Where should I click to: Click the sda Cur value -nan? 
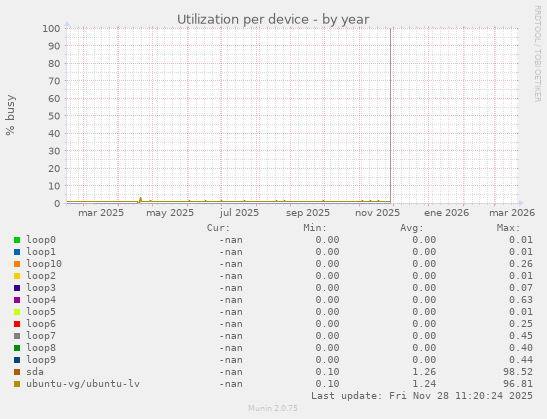tap(231, 372)
